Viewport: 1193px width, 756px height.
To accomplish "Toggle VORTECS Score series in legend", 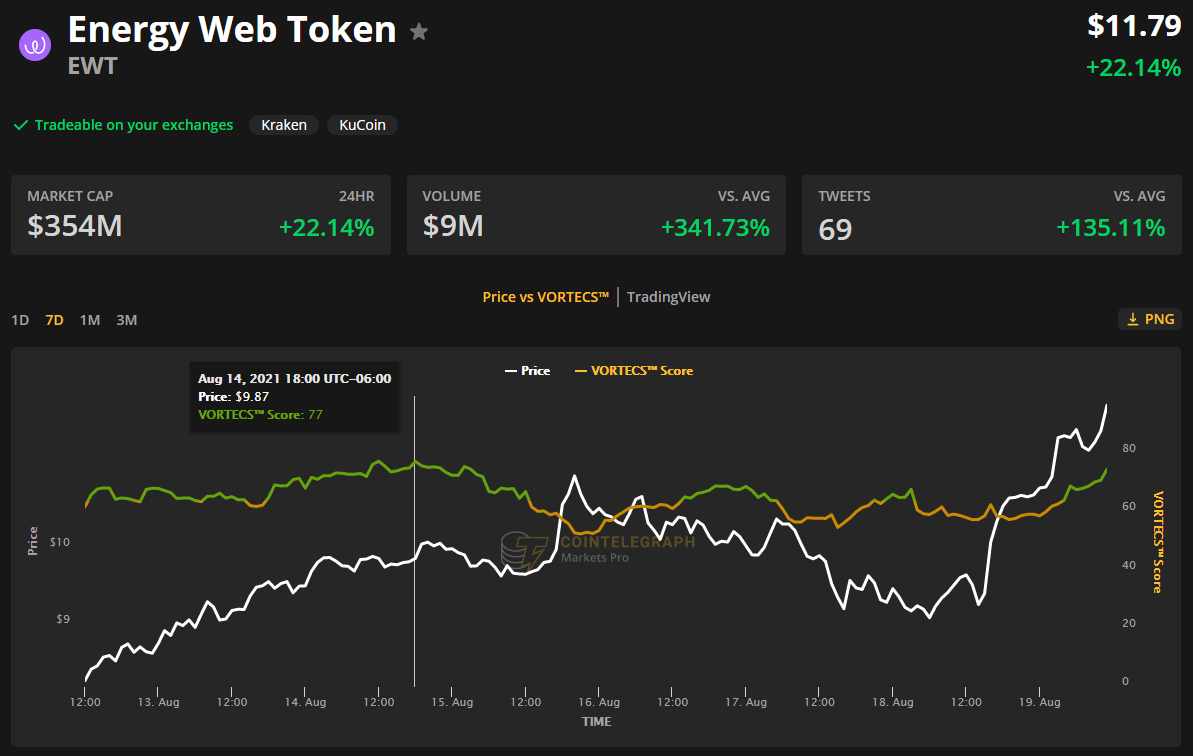I will [633, 371].
